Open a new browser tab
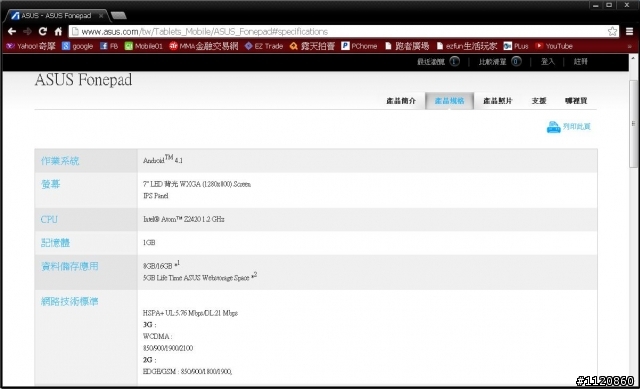640x389 pixels. point(119,16)
